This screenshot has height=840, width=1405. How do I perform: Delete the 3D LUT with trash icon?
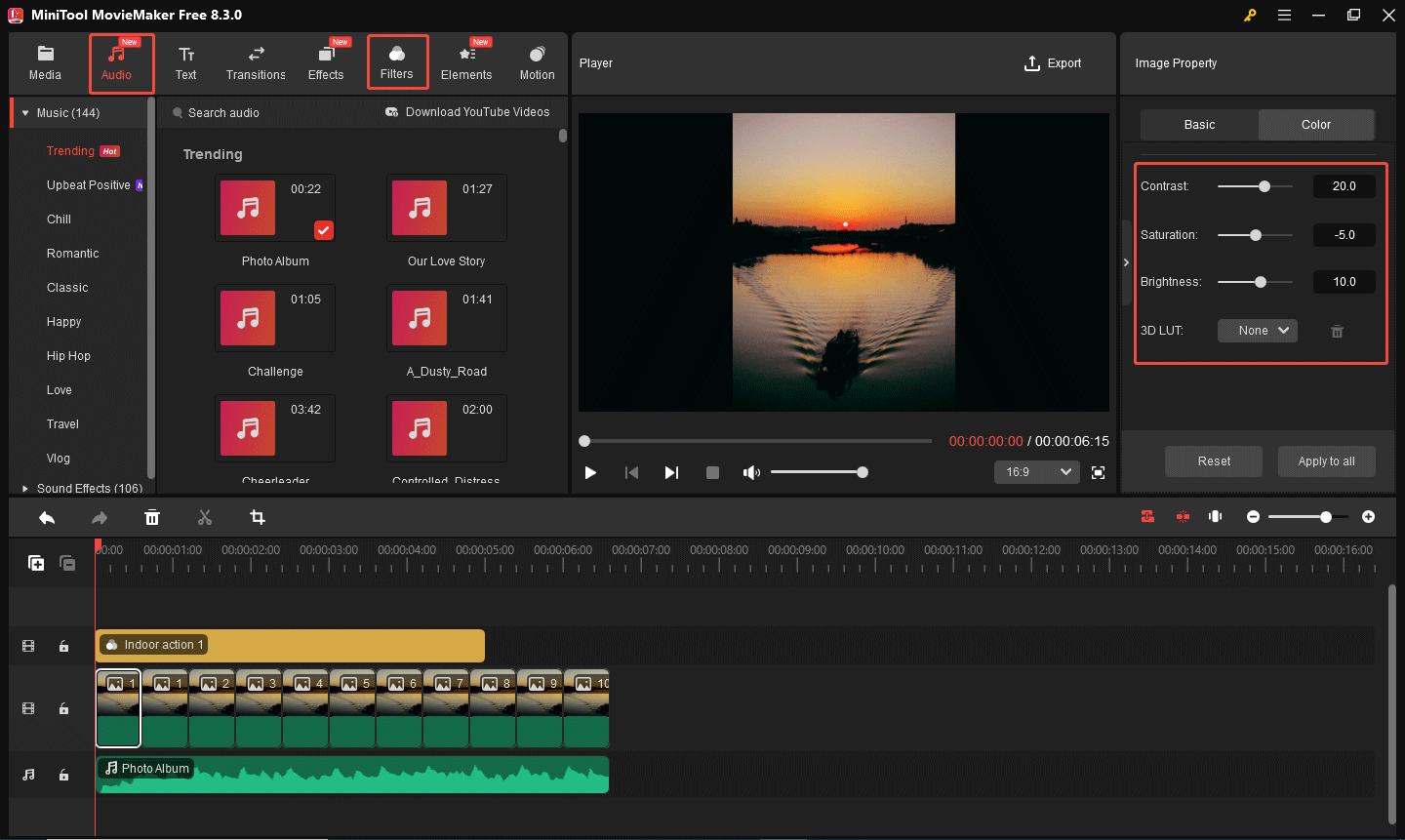1337,332
